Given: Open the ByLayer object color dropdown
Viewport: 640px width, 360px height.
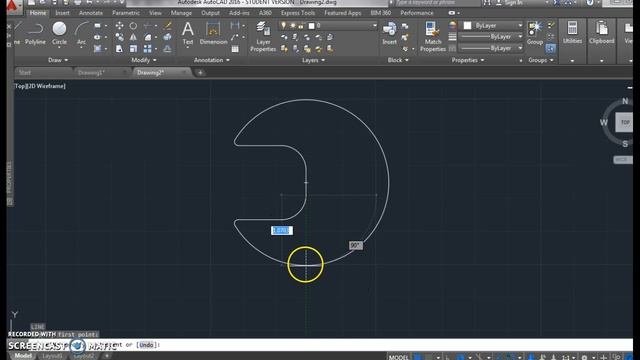Looking at the screenshot, I should click(493, 25).
